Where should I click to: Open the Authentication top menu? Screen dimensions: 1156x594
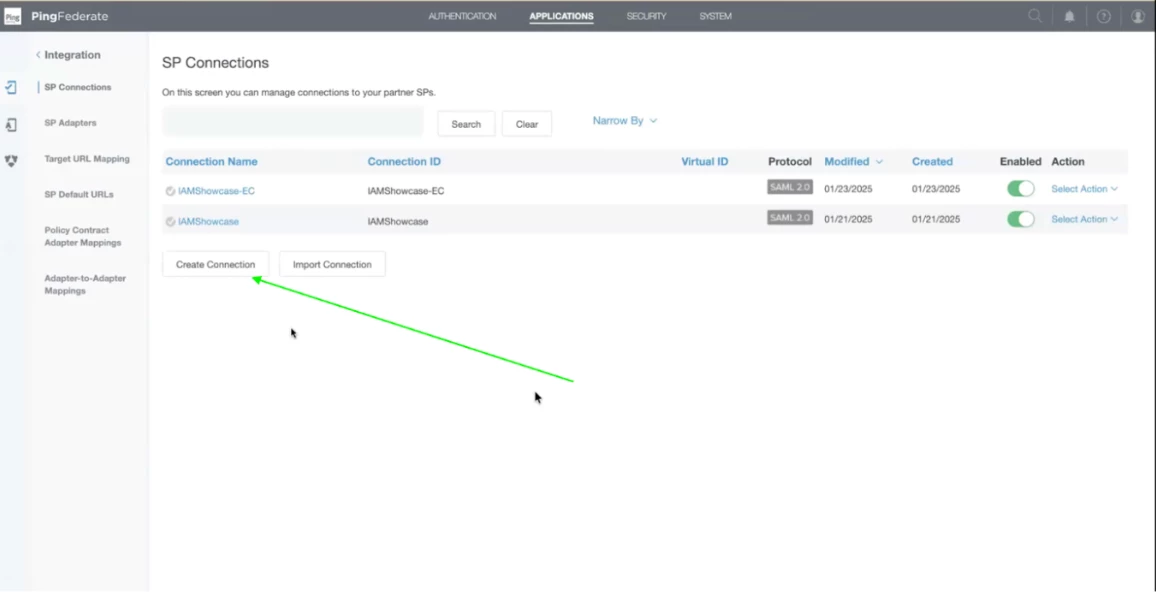point(462,16)
